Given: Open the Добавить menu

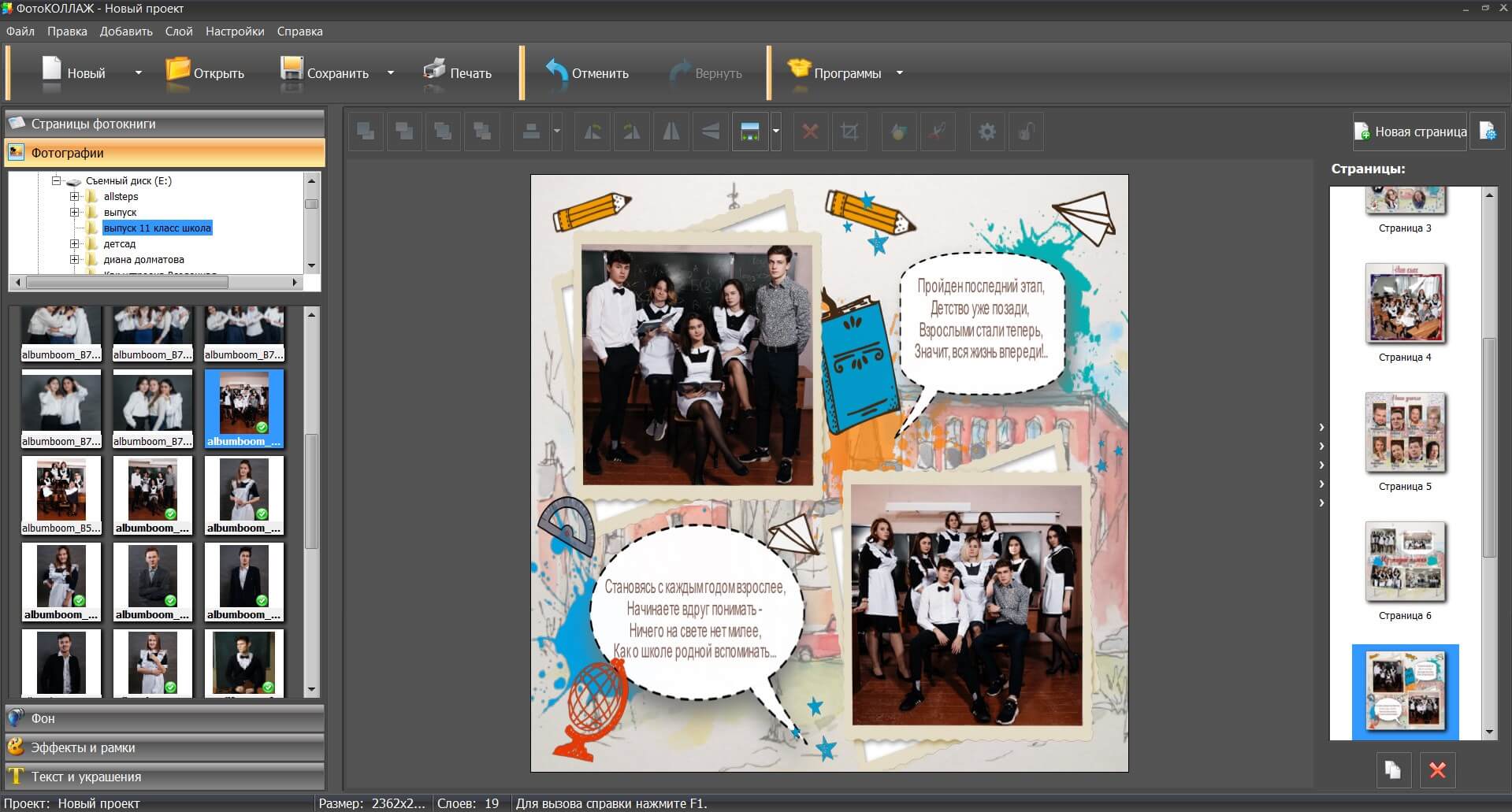Looking at the screenshot, I should coord(126,32).
